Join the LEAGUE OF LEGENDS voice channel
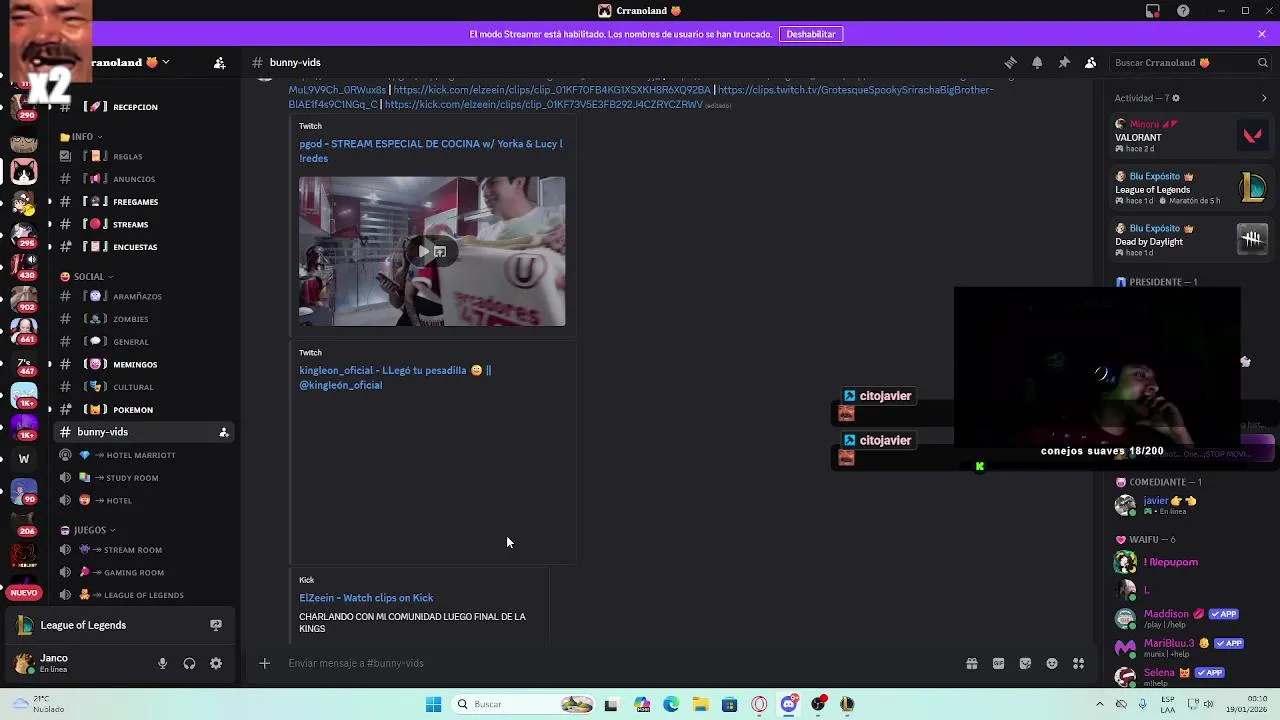The width and height of the screenshot is (1280, 720). (144, 595)
